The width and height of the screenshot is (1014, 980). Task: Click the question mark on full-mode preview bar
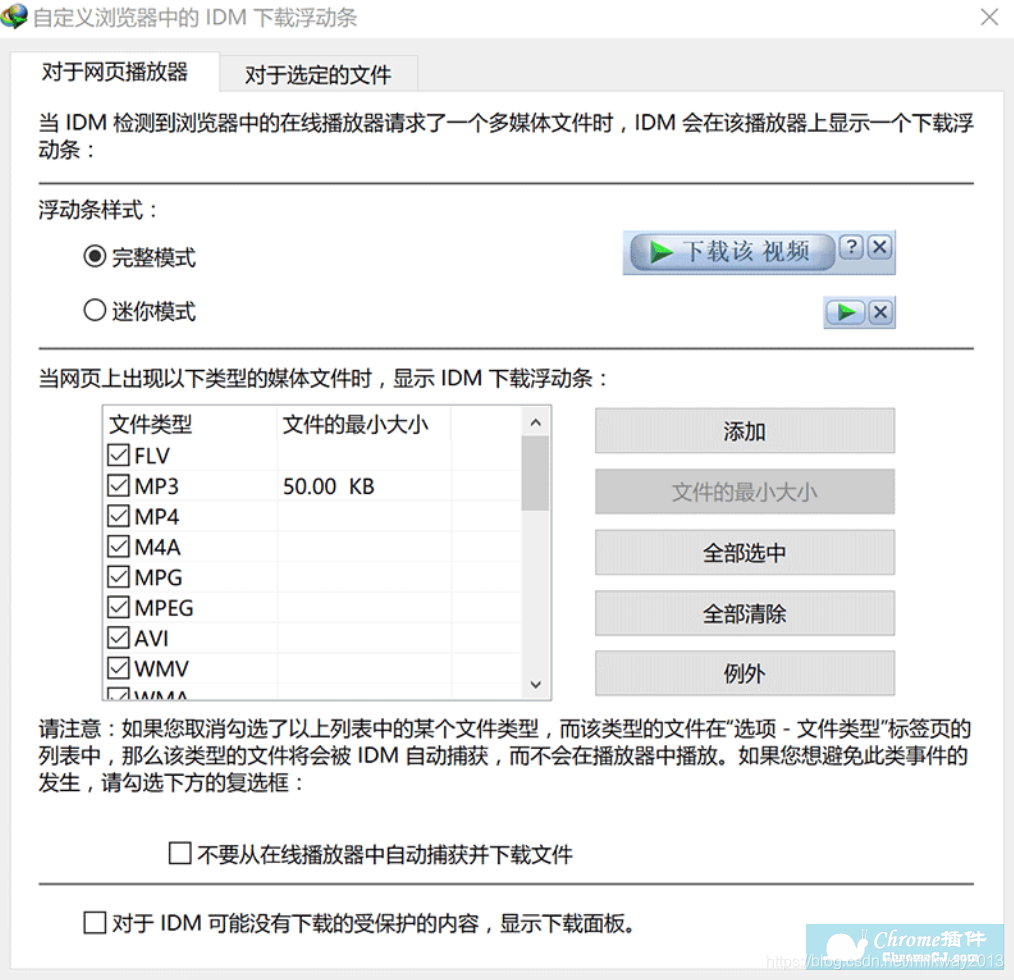(x=852, y=247)
